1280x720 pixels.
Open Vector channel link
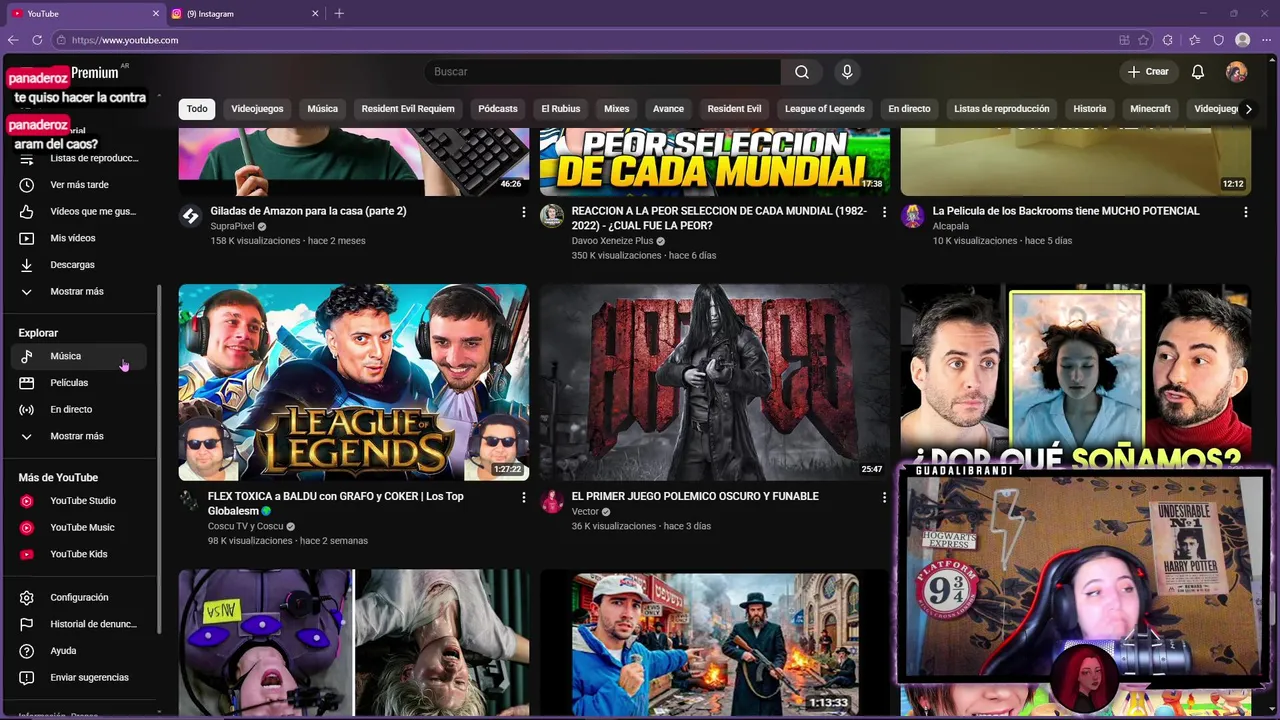coord(585,512)
